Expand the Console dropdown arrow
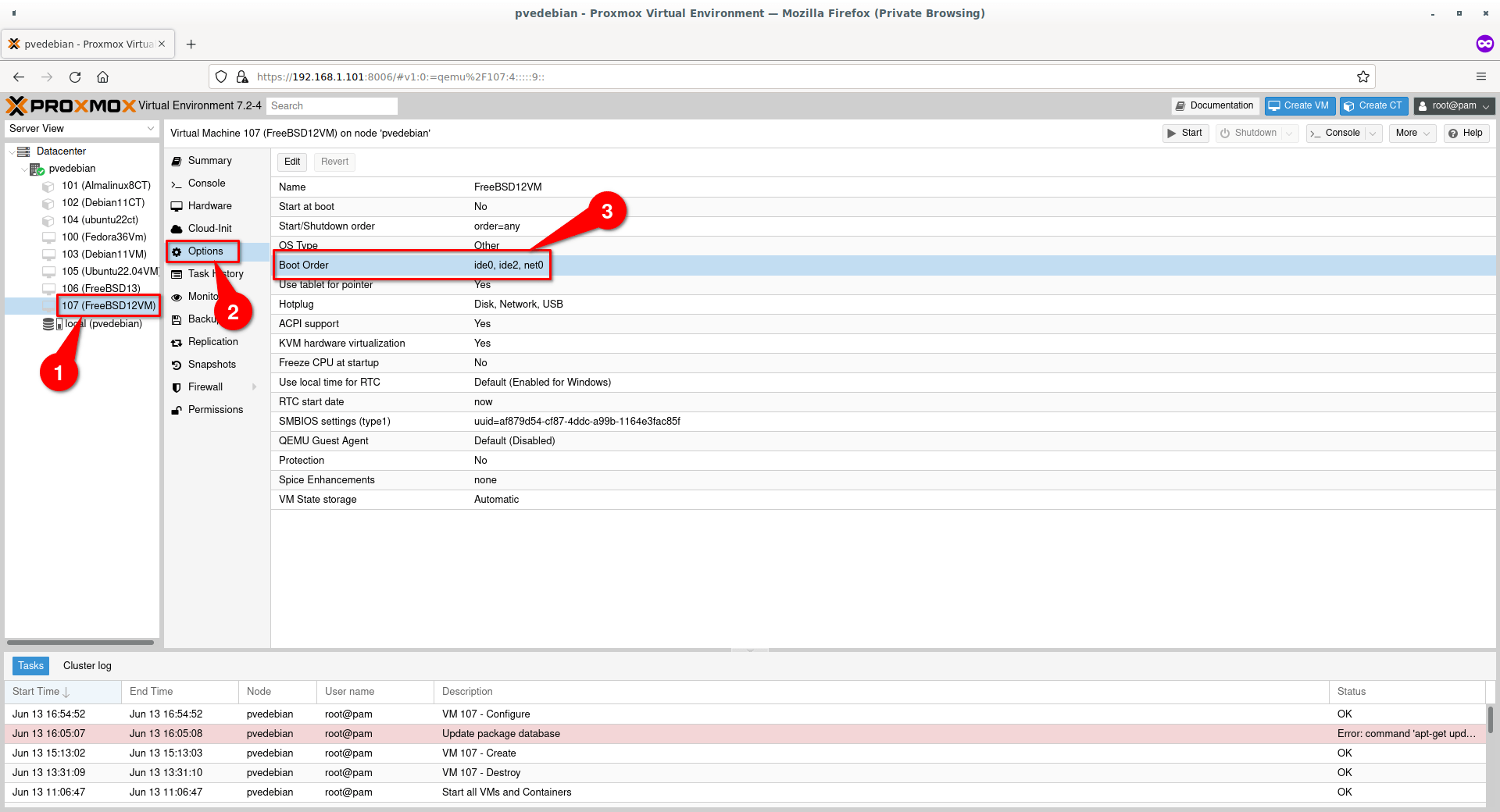Viewport: 1500px width, 812px height. point(1373,134)
